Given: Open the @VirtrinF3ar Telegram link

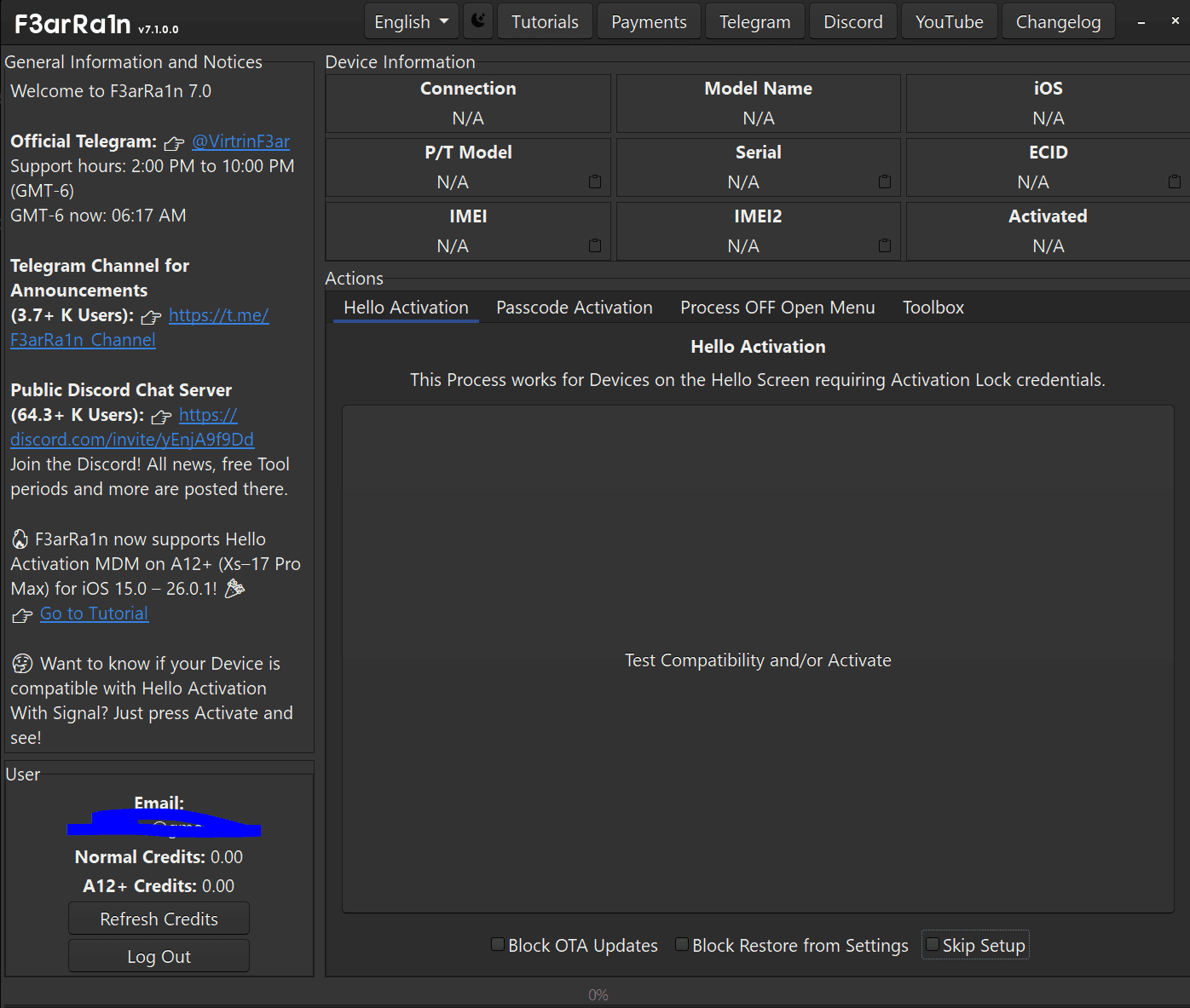Looking at the screenshot, I should pyautogui.click(x=240, y=141).
